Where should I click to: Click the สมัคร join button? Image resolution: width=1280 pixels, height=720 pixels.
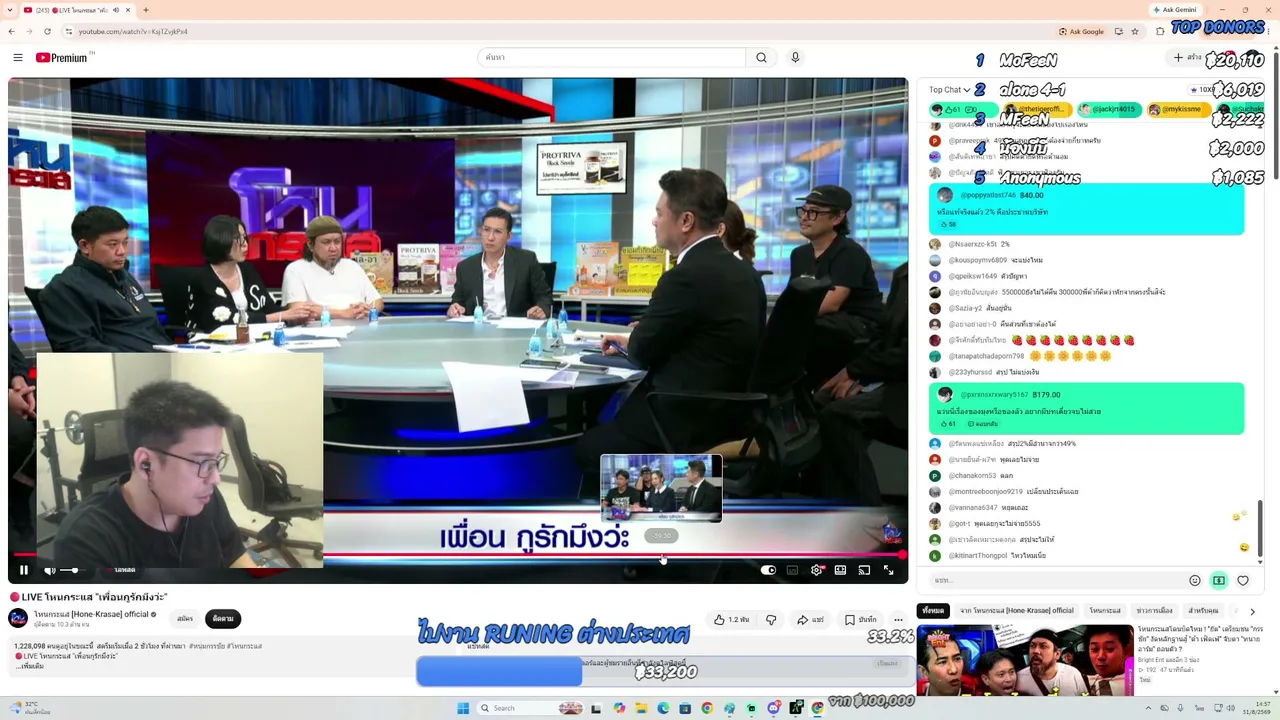click(x=185, y=619)
